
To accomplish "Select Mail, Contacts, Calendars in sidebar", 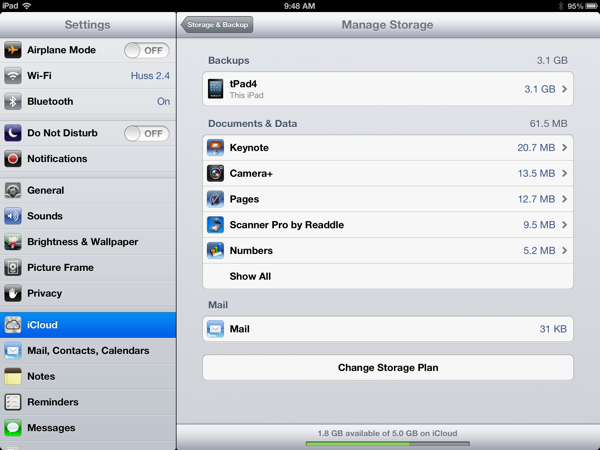I will click(x=88, y=351).
